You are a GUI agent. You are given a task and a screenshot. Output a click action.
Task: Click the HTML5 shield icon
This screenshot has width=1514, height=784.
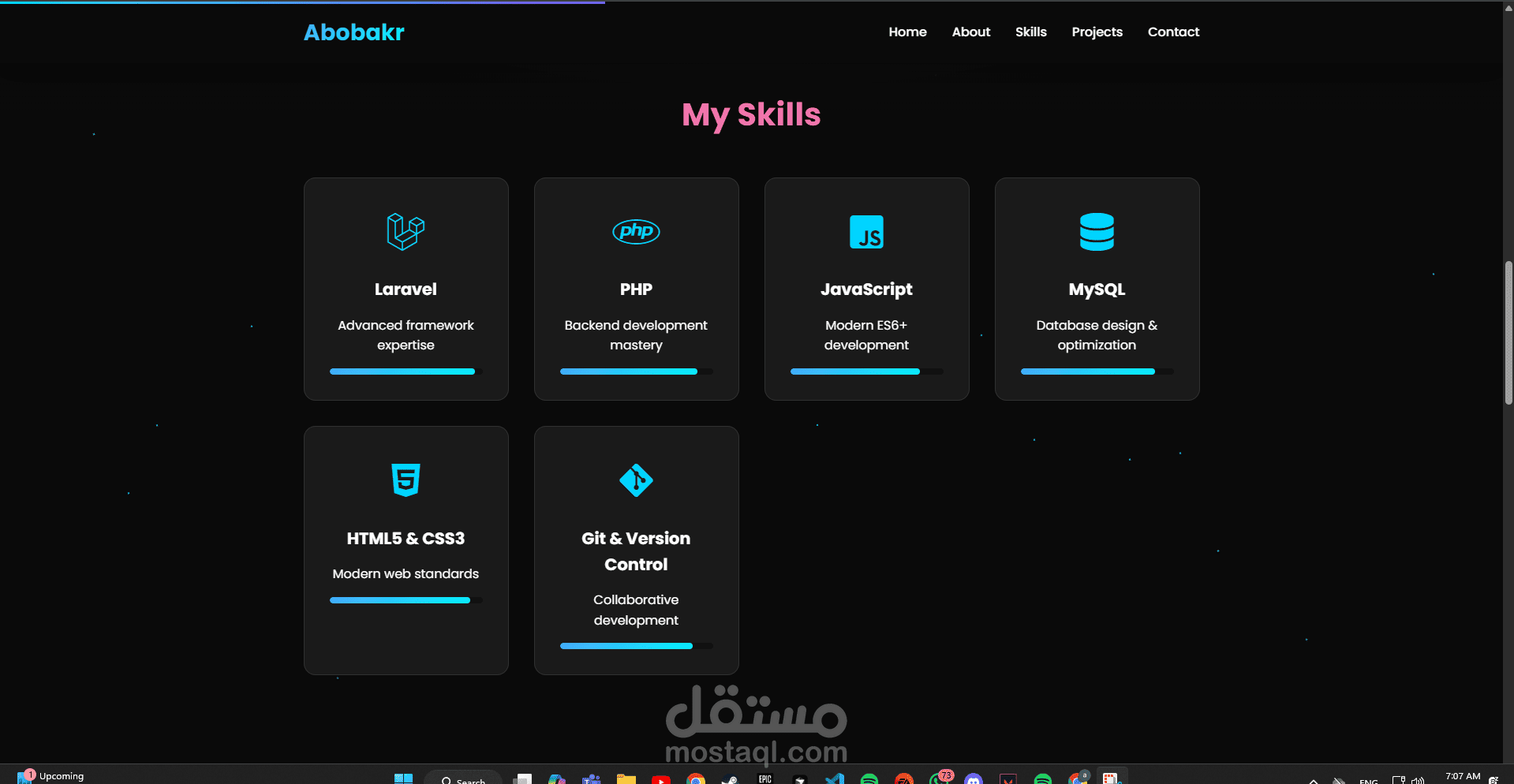pyautogui.click(x=406, y=480)
